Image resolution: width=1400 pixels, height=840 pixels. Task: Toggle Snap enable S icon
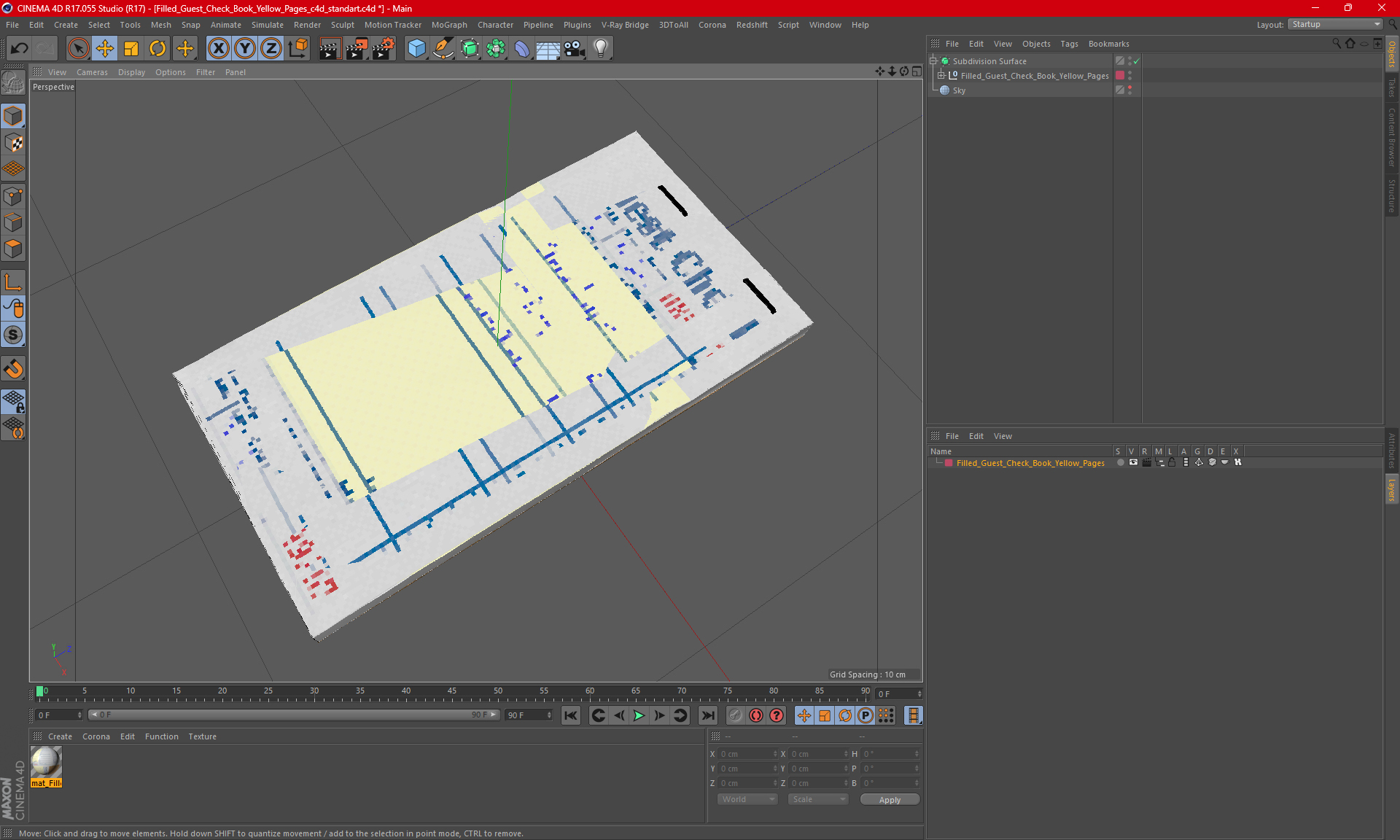pos(13,335)
